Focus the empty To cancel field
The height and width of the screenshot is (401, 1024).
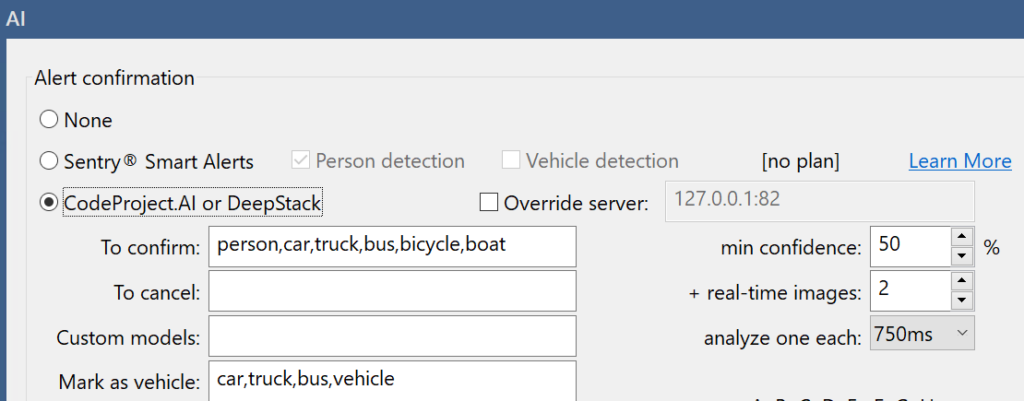tap(392, 291)
